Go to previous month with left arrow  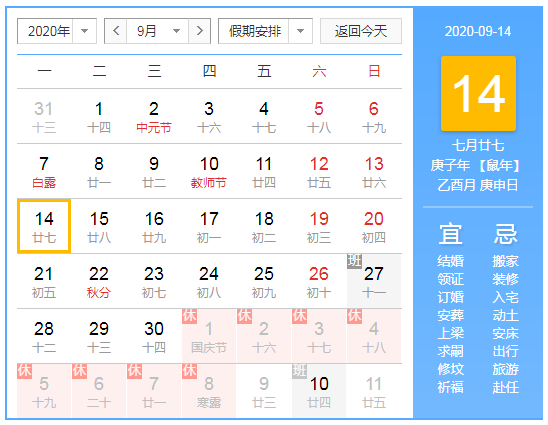[116, 31]
